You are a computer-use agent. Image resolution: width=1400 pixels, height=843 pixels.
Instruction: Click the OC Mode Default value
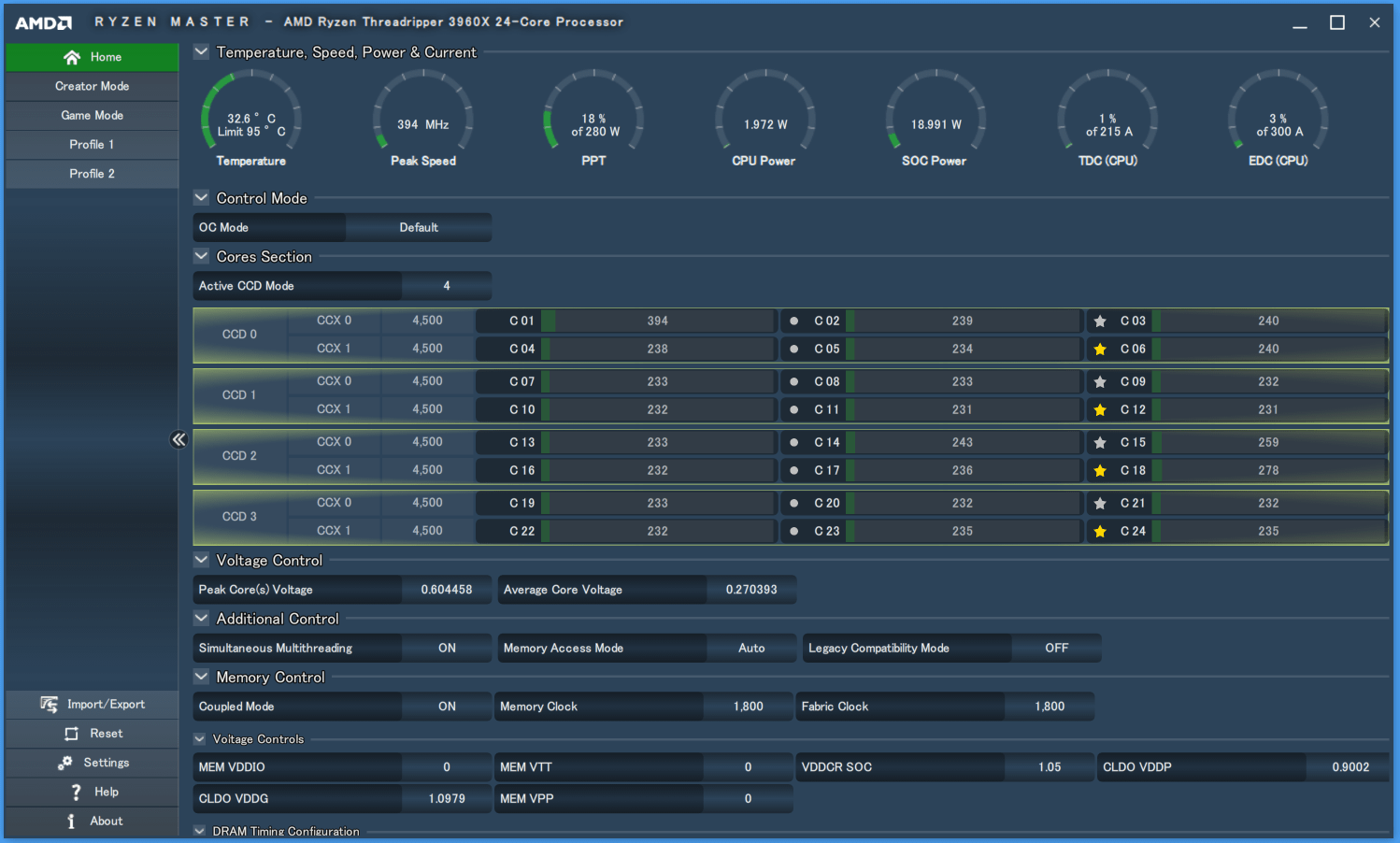pos(419,227)
